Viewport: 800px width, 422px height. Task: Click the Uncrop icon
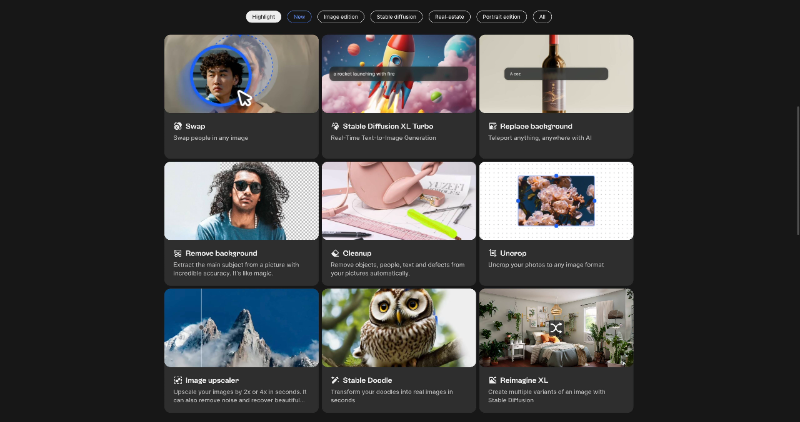[492, 253]
